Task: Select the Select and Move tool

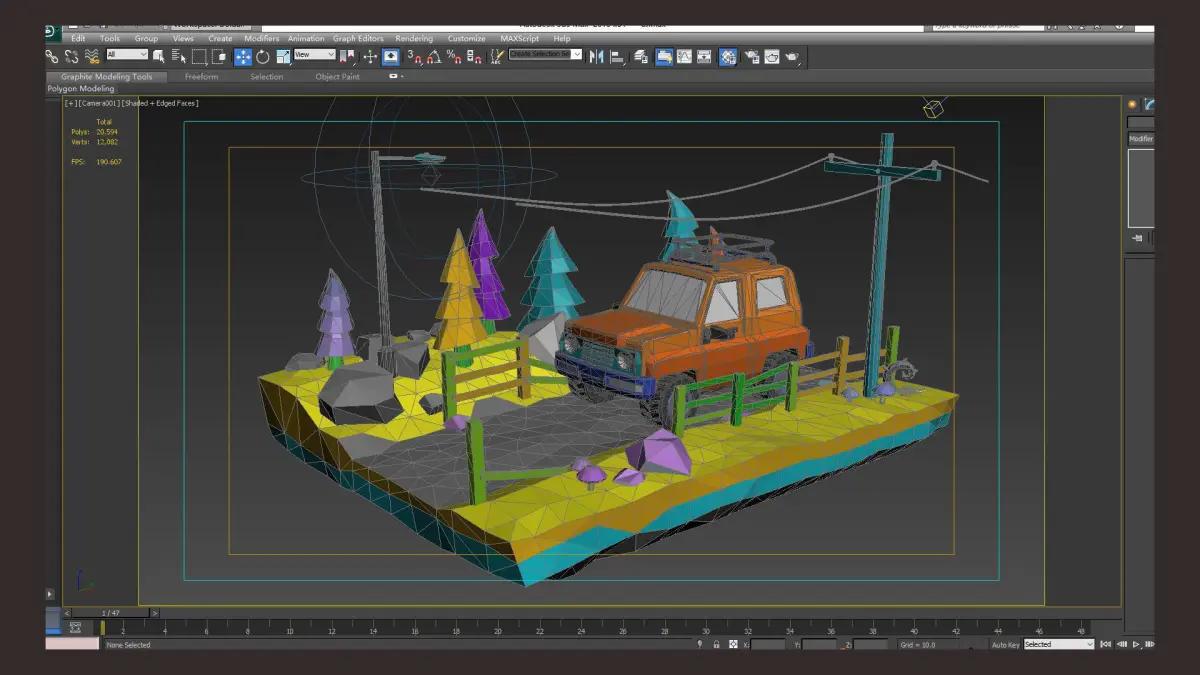Action: coord(243,57)
